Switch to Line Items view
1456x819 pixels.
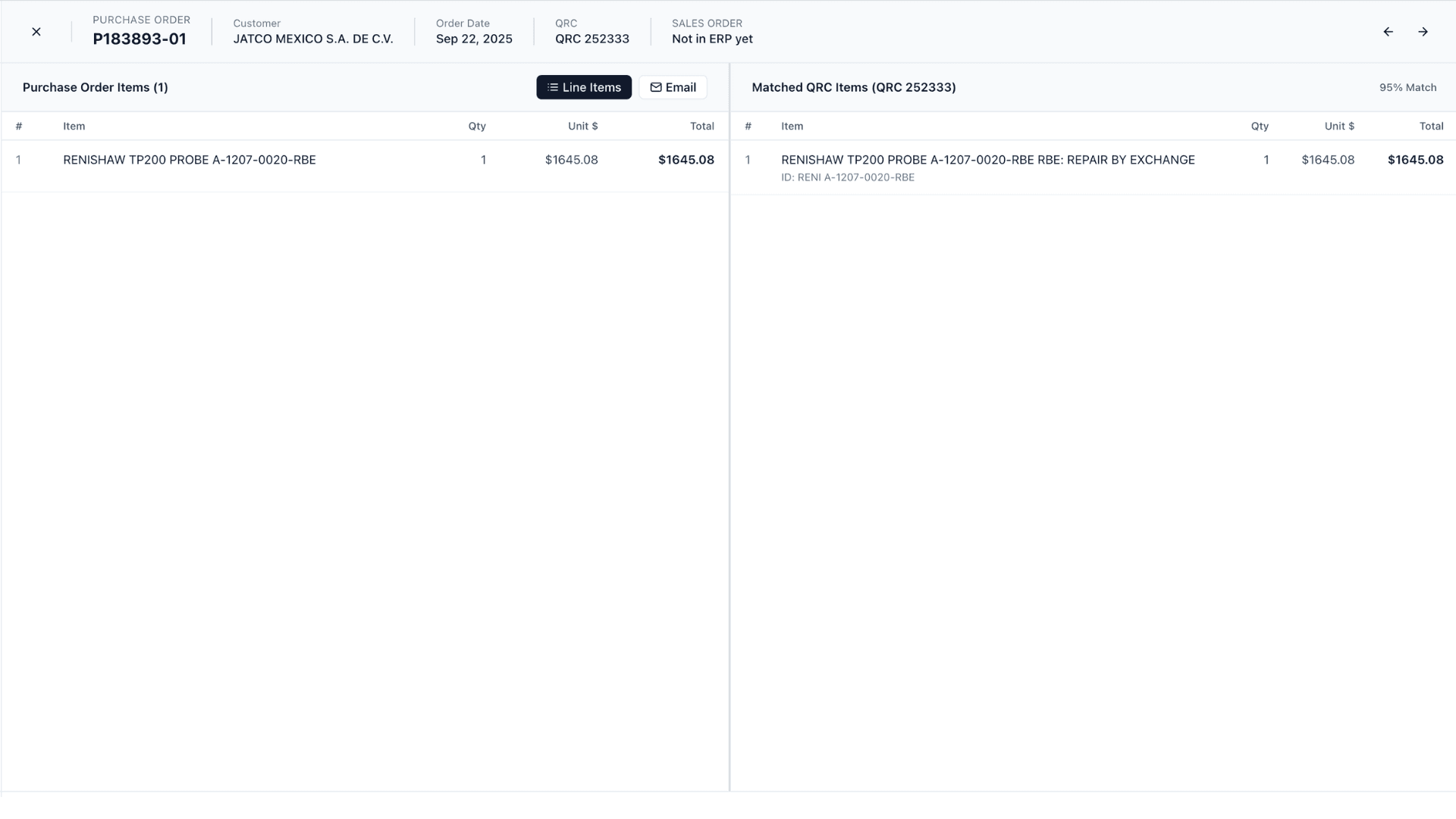[x=584, y=87]
